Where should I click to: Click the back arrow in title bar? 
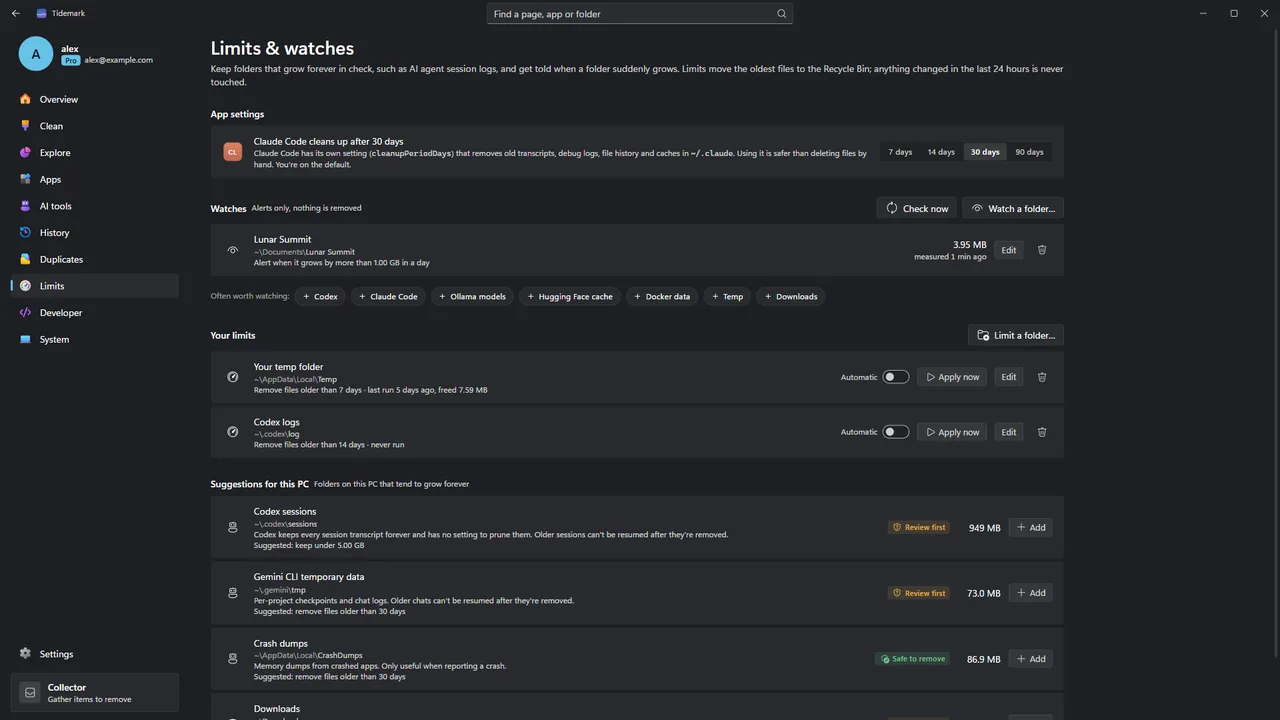click(x=15, y=13)
